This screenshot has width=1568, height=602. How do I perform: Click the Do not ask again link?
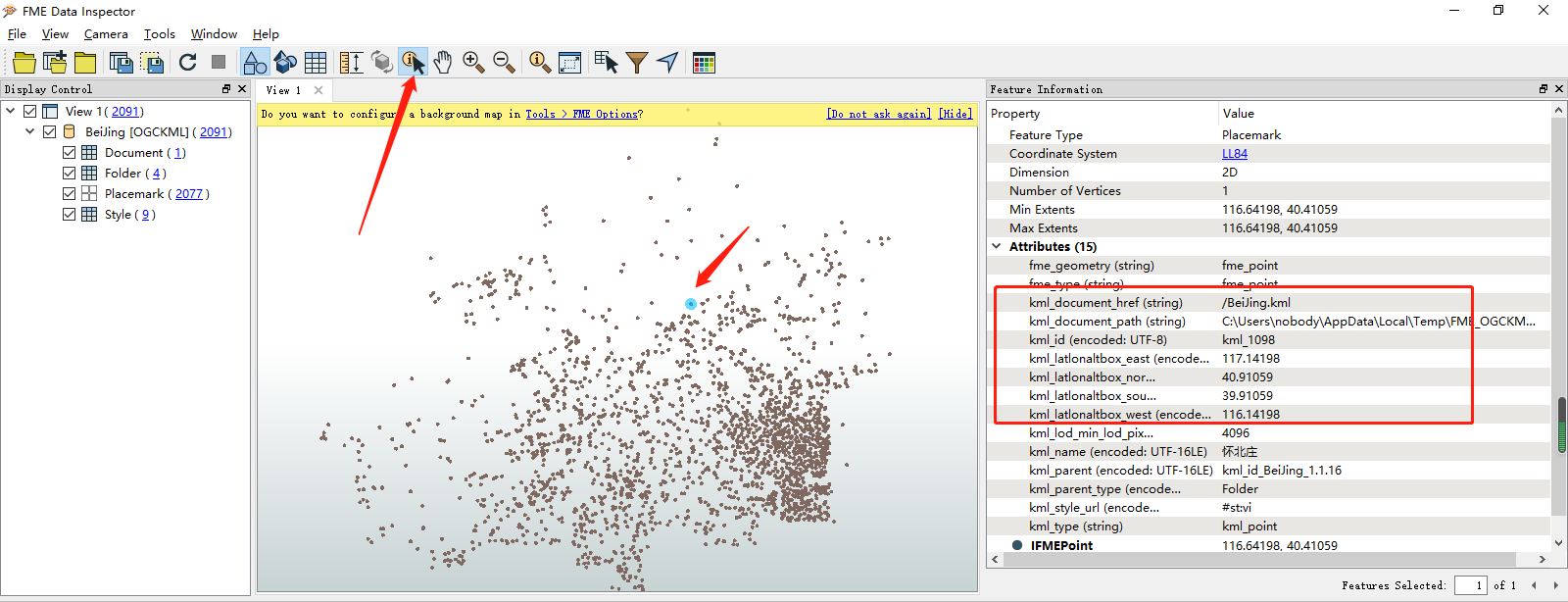(x=879, y=115)
